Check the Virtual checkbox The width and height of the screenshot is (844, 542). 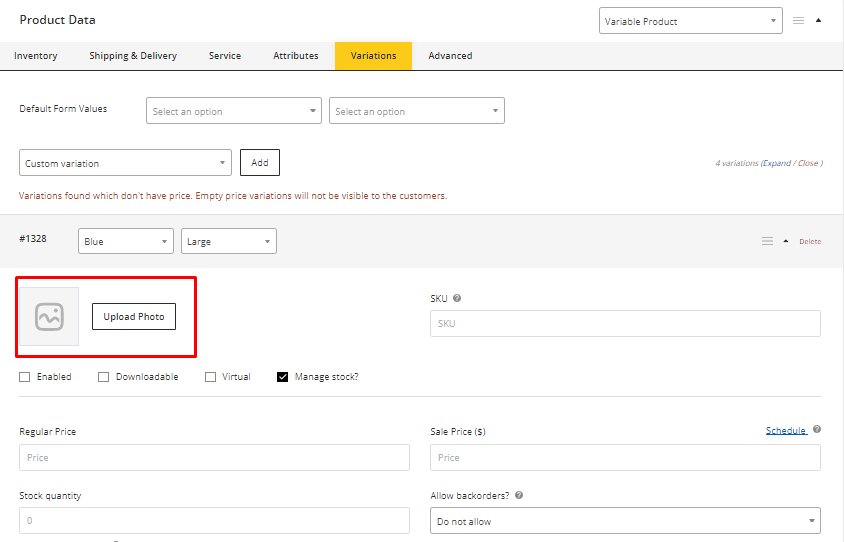tap(210, 377)
